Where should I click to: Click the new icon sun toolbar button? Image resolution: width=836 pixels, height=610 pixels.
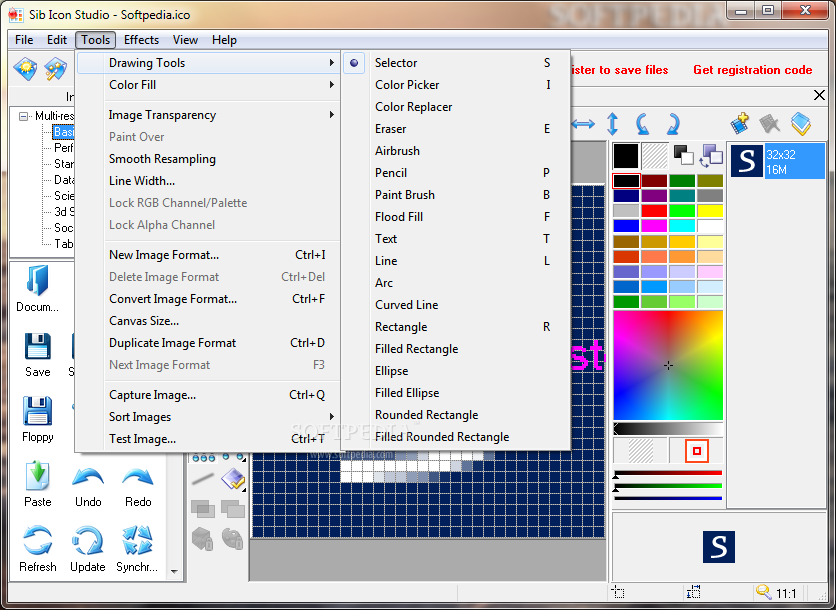[25, 70]
